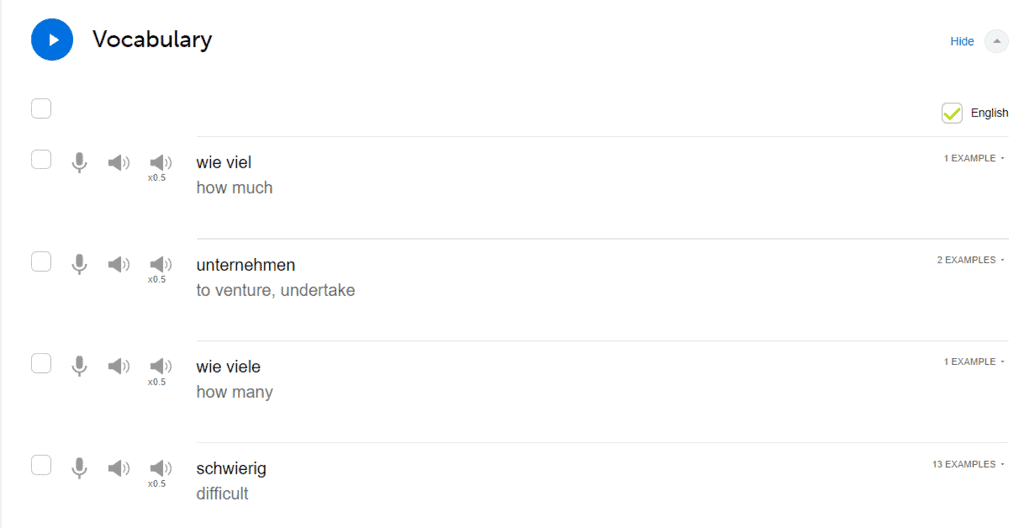The width and height of the screenshot is (1024, 528).
Task: Play half-speed audio for 'unternehmen'
Action: pyautogui.click(x=160, y=265)
